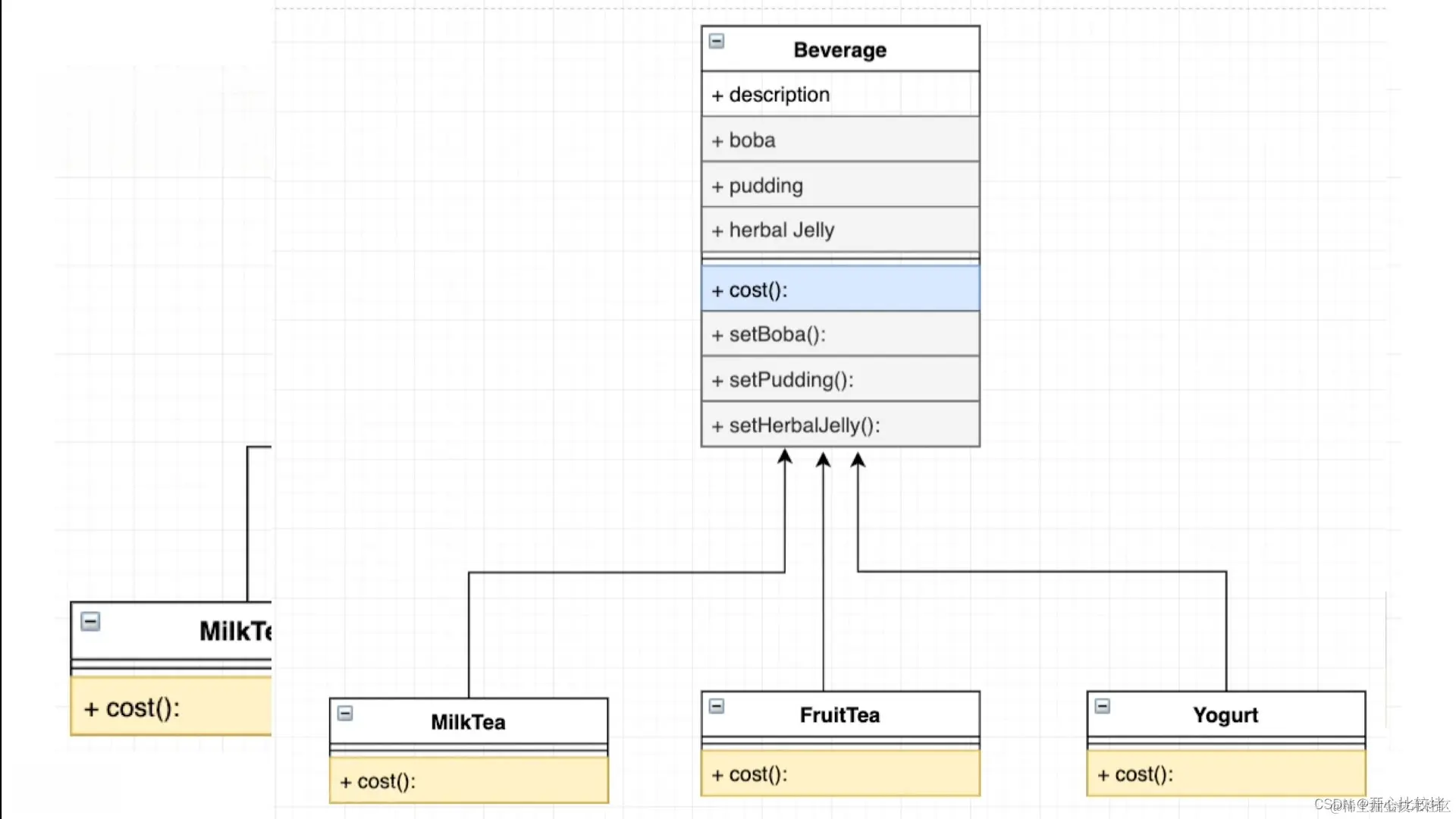The height and width of the screenshot is (819, 1456).
Task: Select the setHerbalJelly() method row
Action: [839, 425]
